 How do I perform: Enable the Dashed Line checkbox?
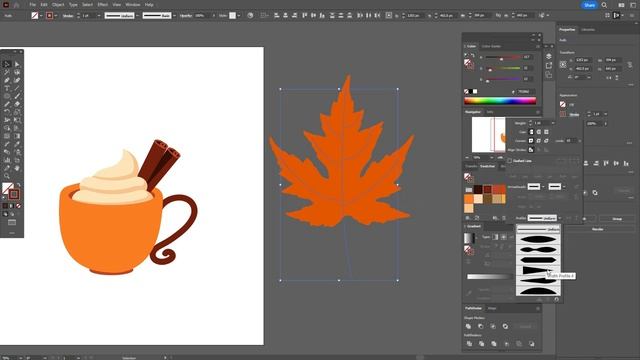pyautogui.click(x=509, y=160)
